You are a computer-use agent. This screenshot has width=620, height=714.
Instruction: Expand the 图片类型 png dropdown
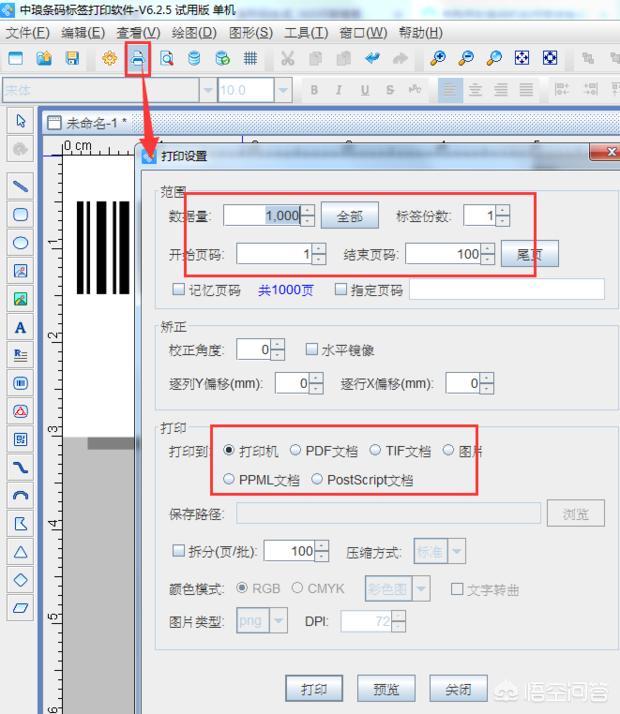pos(279,620)
